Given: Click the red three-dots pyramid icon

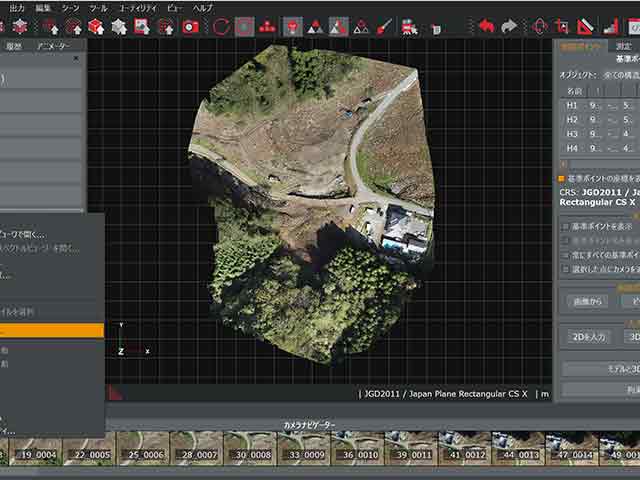Looking at the screenshot, I should (267, 27).
